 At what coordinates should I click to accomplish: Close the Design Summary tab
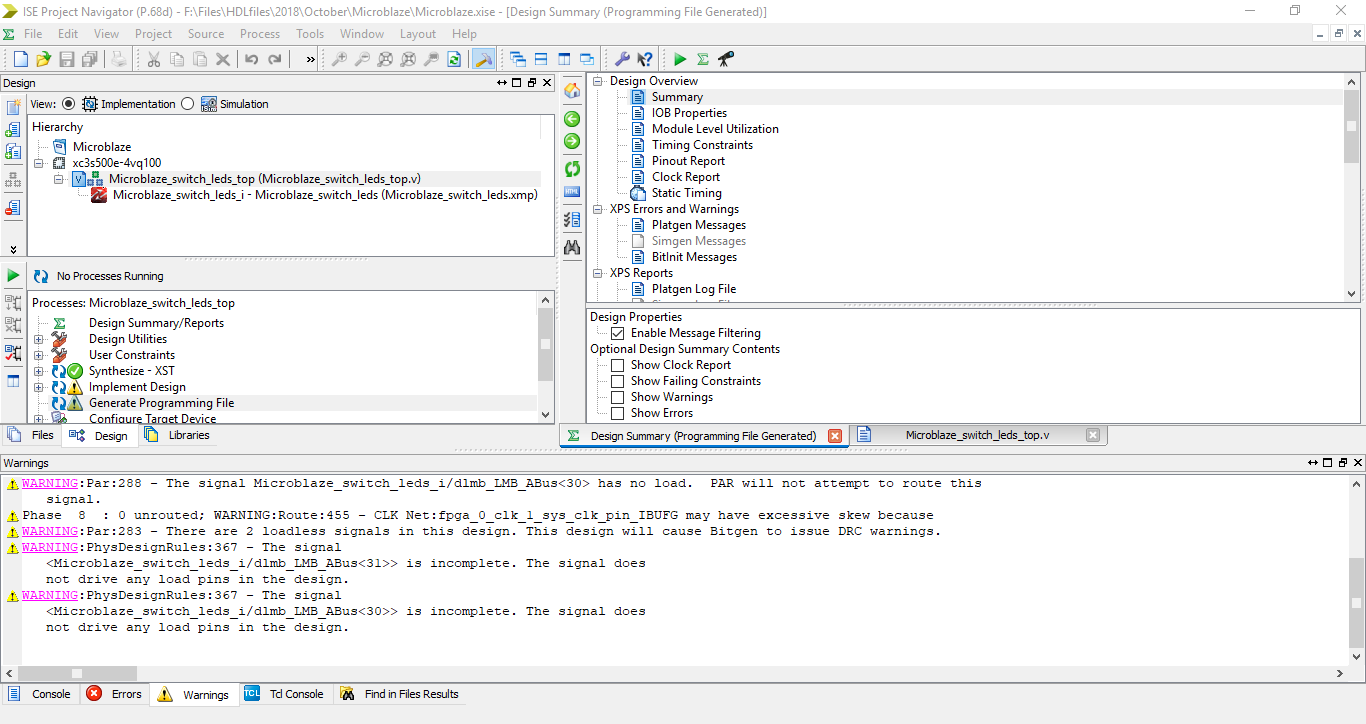click(x=835, y=436)
